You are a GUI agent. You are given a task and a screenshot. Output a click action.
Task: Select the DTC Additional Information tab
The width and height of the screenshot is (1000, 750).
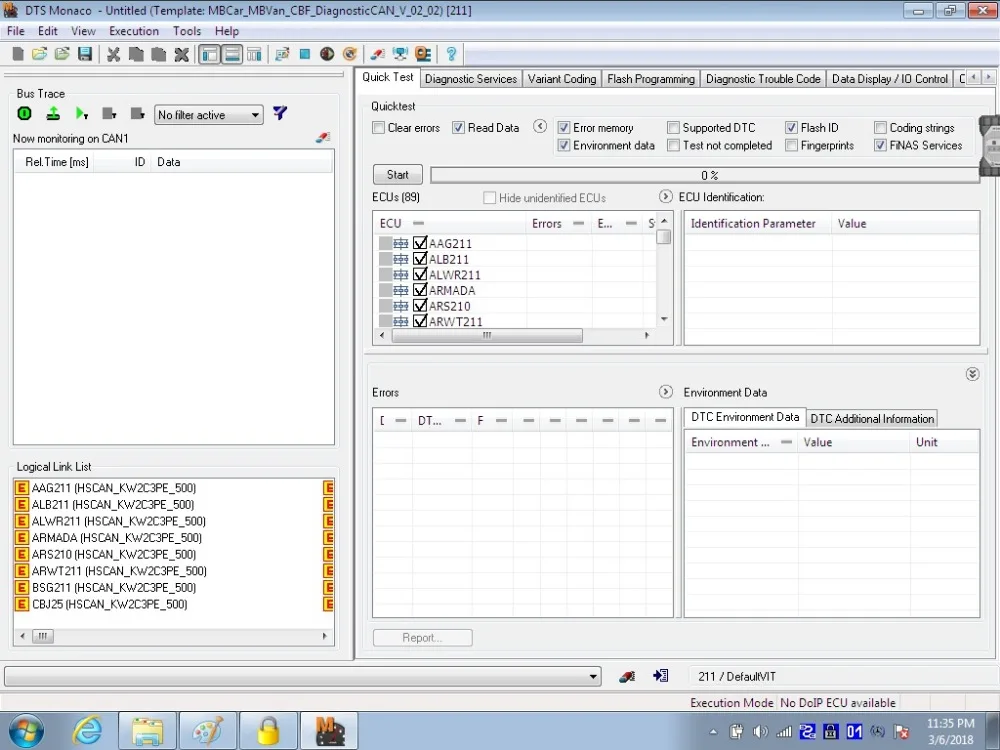[x=872, y=419]
